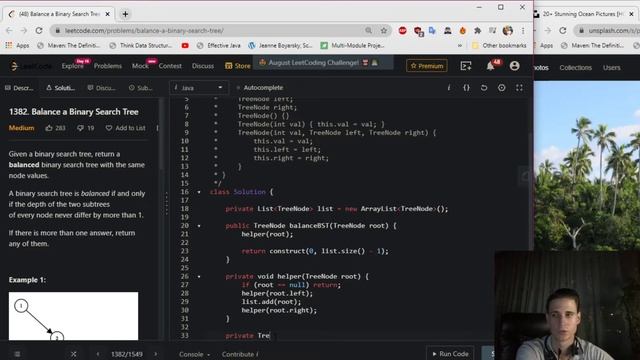This screenshot has width=640, height=360.
Task: Open the Effective Java bookmark
Action: click(219, 45)
